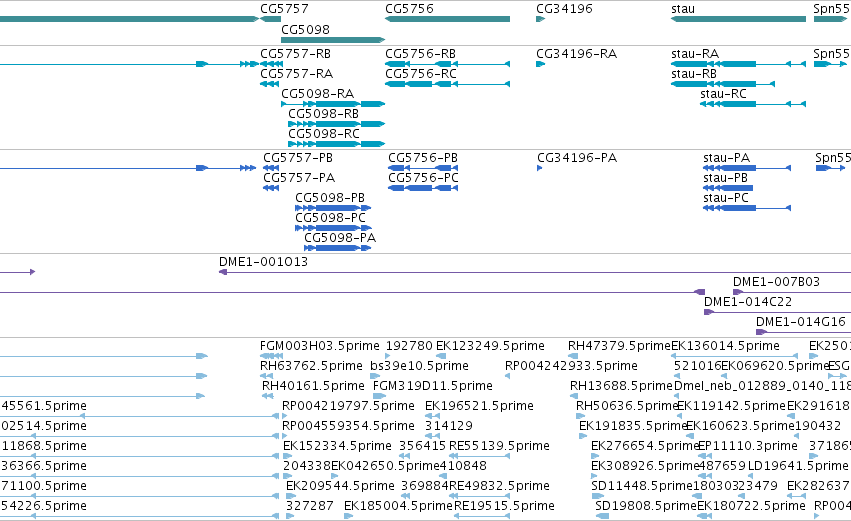
Task: Click protein CG34196-PA
Action: [577, 158]
